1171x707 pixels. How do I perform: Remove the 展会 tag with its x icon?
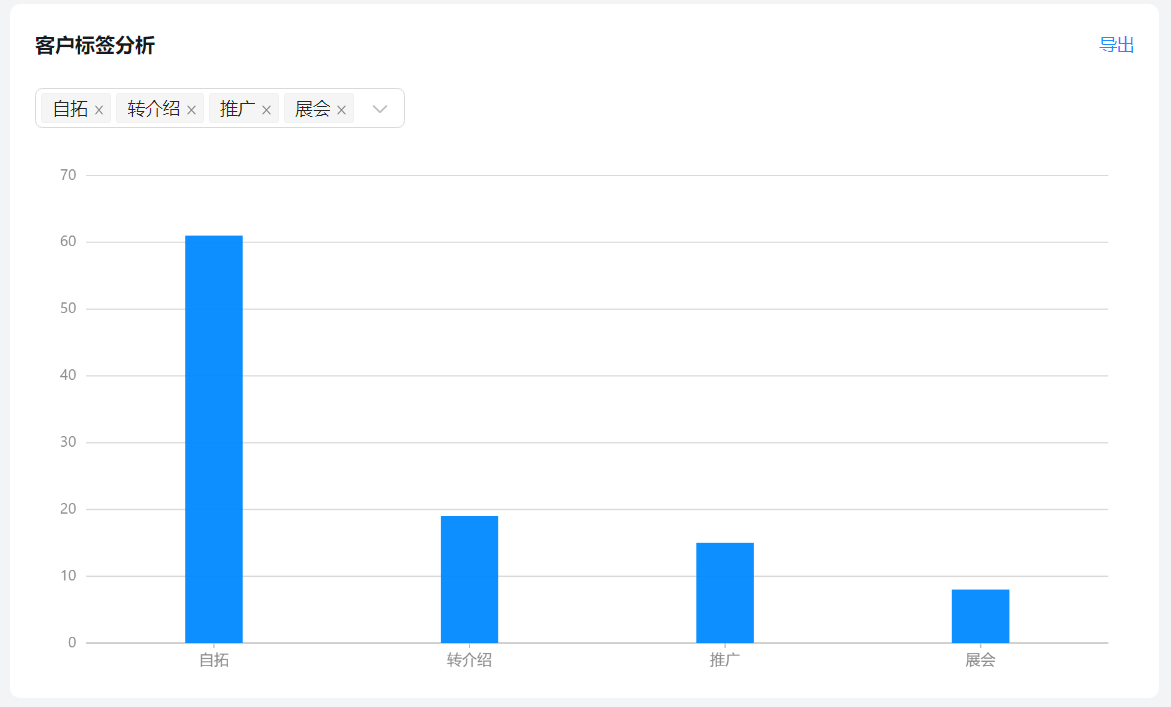341,110
